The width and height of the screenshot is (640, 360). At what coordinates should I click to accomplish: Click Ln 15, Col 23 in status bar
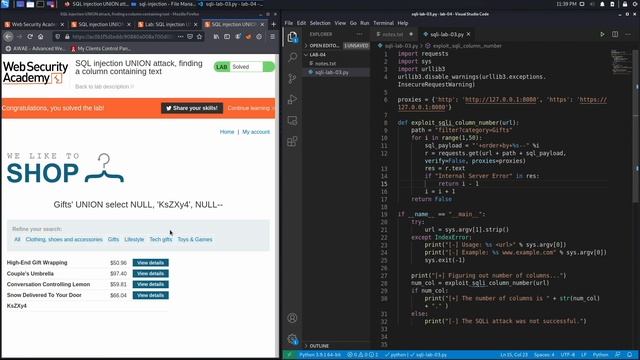coord(514,355)
